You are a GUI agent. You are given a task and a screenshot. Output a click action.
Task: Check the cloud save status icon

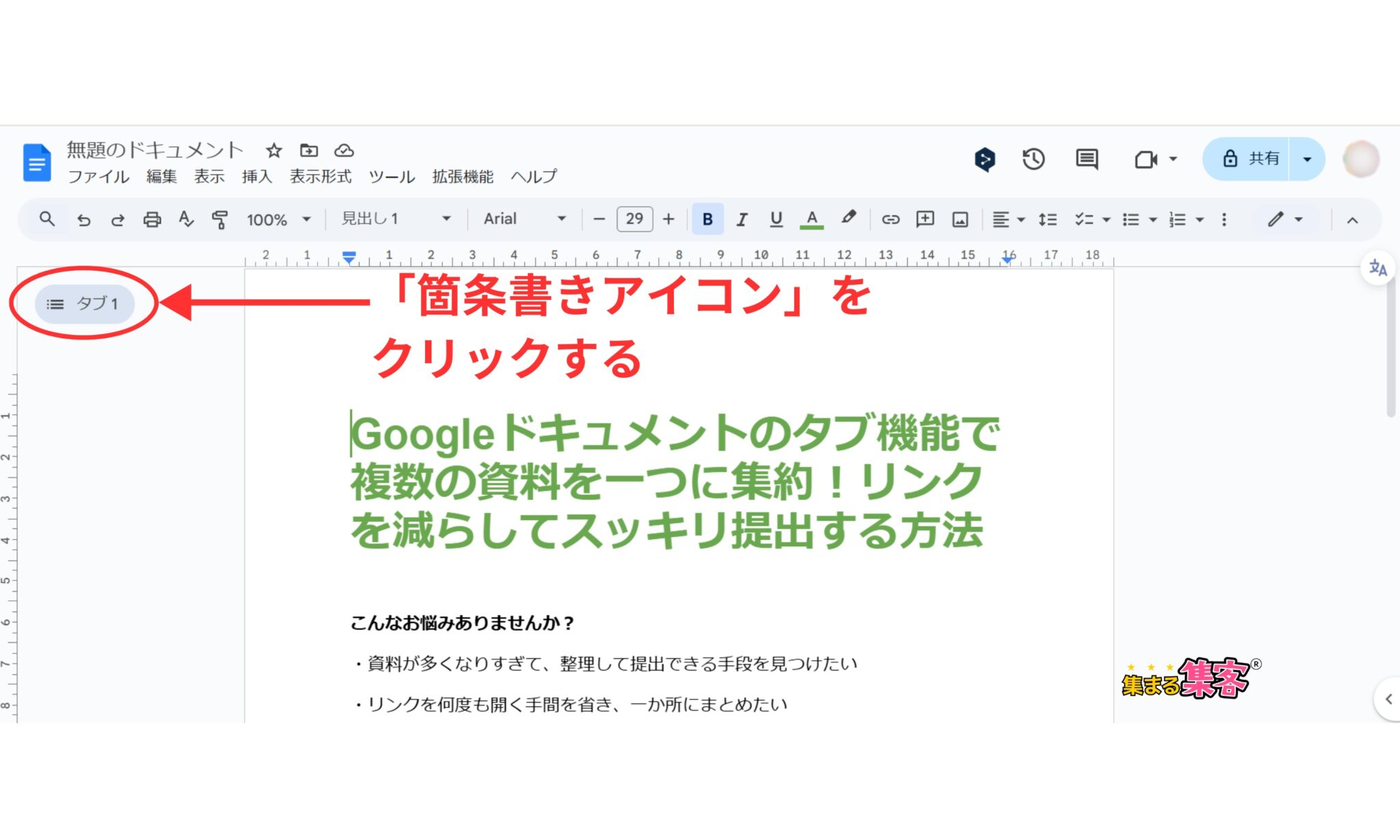(344, 150)
